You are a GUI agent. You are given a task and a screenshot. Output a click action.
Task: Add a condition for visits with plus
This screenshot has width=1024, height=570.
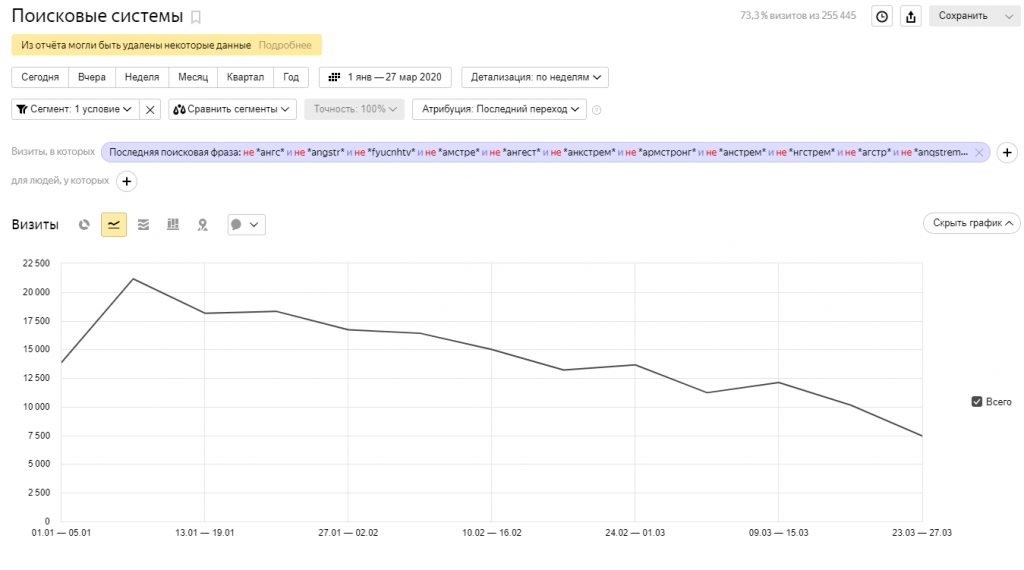1007,152
